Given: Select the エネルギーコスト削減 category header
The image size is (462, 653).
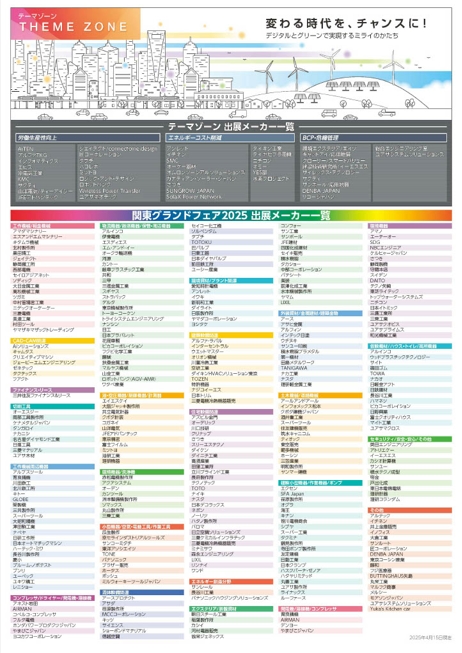Looking at the screenshot, I should click(230, 137).
